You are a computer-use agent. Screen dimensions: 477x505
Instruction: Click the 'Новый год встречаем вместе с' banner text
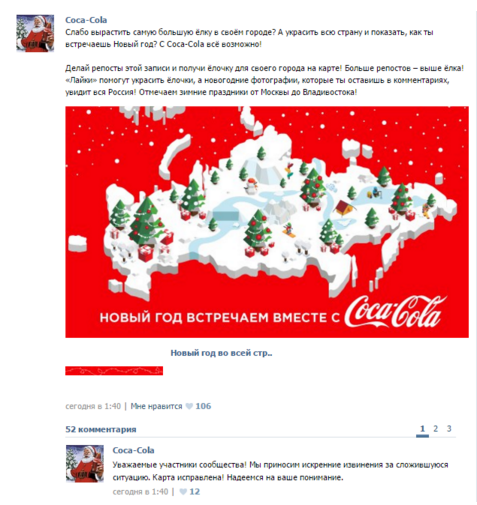220,317
